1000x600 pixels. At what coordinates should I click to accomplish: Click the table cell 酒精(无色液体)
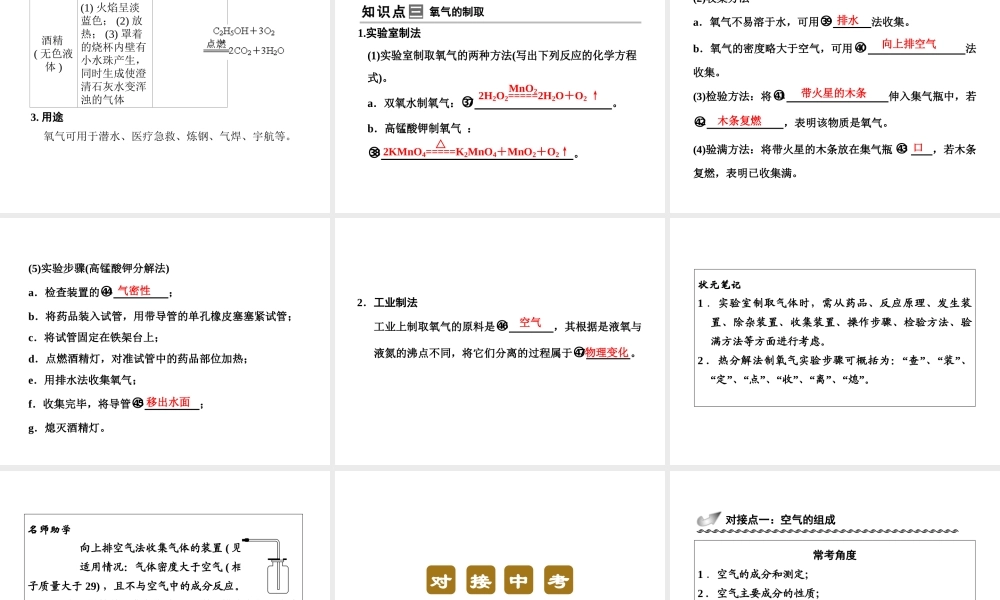pyautogui.click(x=53, y=54)
